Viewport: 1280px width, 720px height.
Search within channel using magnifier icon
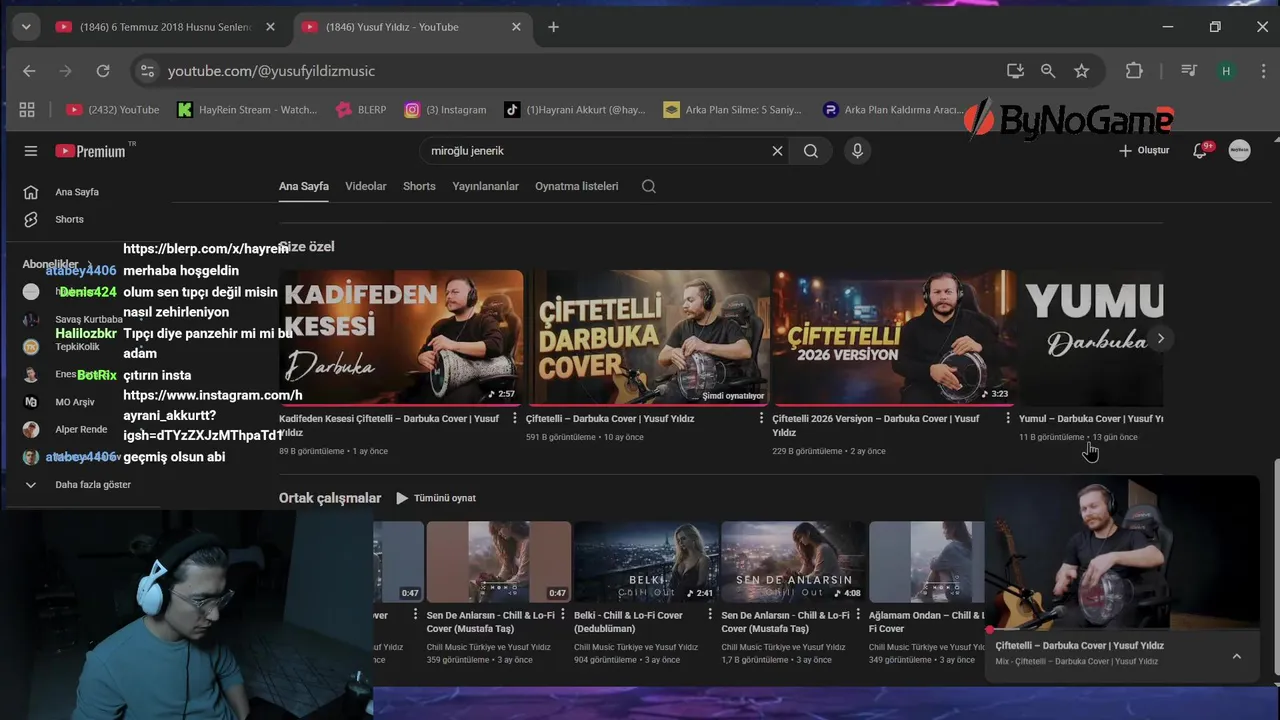coord(649,186)
